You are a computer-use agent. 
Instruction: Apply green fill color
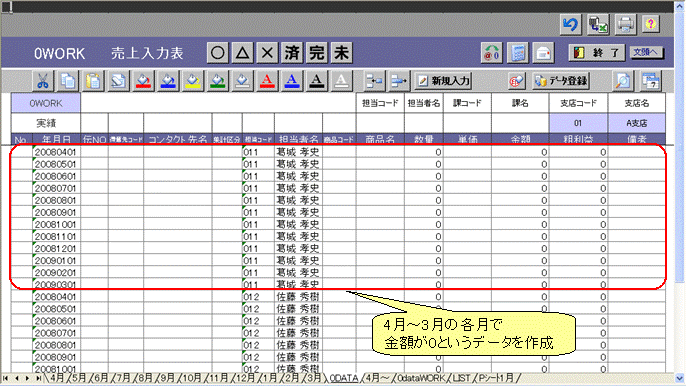pyautogui.click(x=218, y=81)
